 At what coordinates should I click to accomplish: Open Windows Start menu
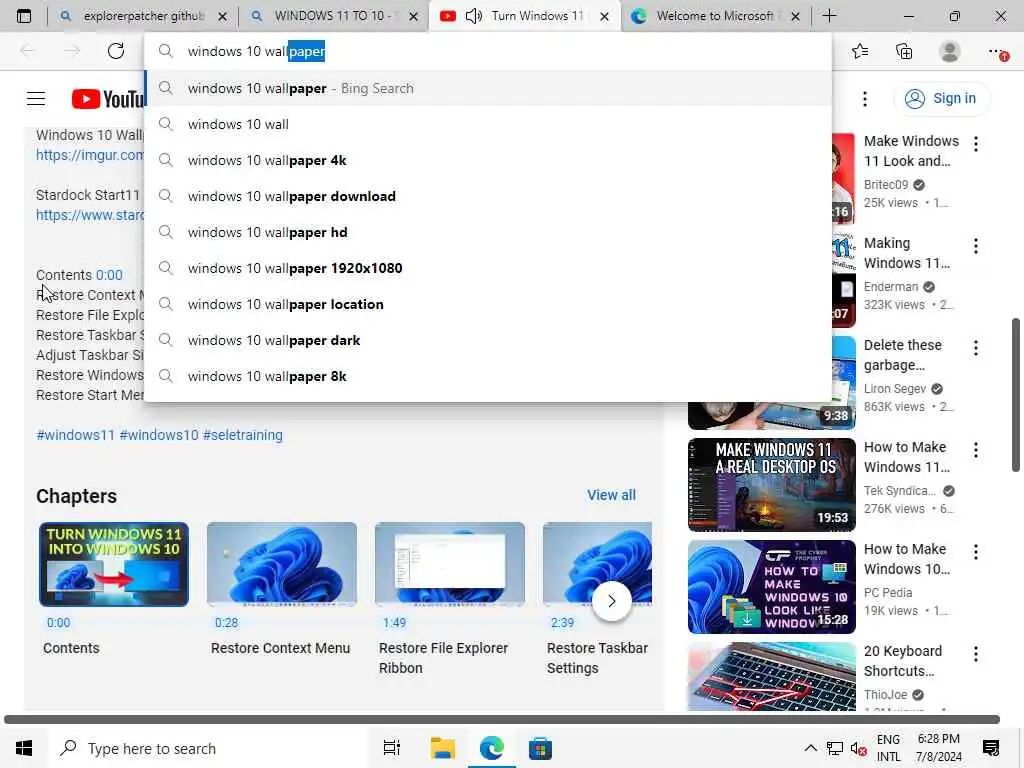[24, 748]
